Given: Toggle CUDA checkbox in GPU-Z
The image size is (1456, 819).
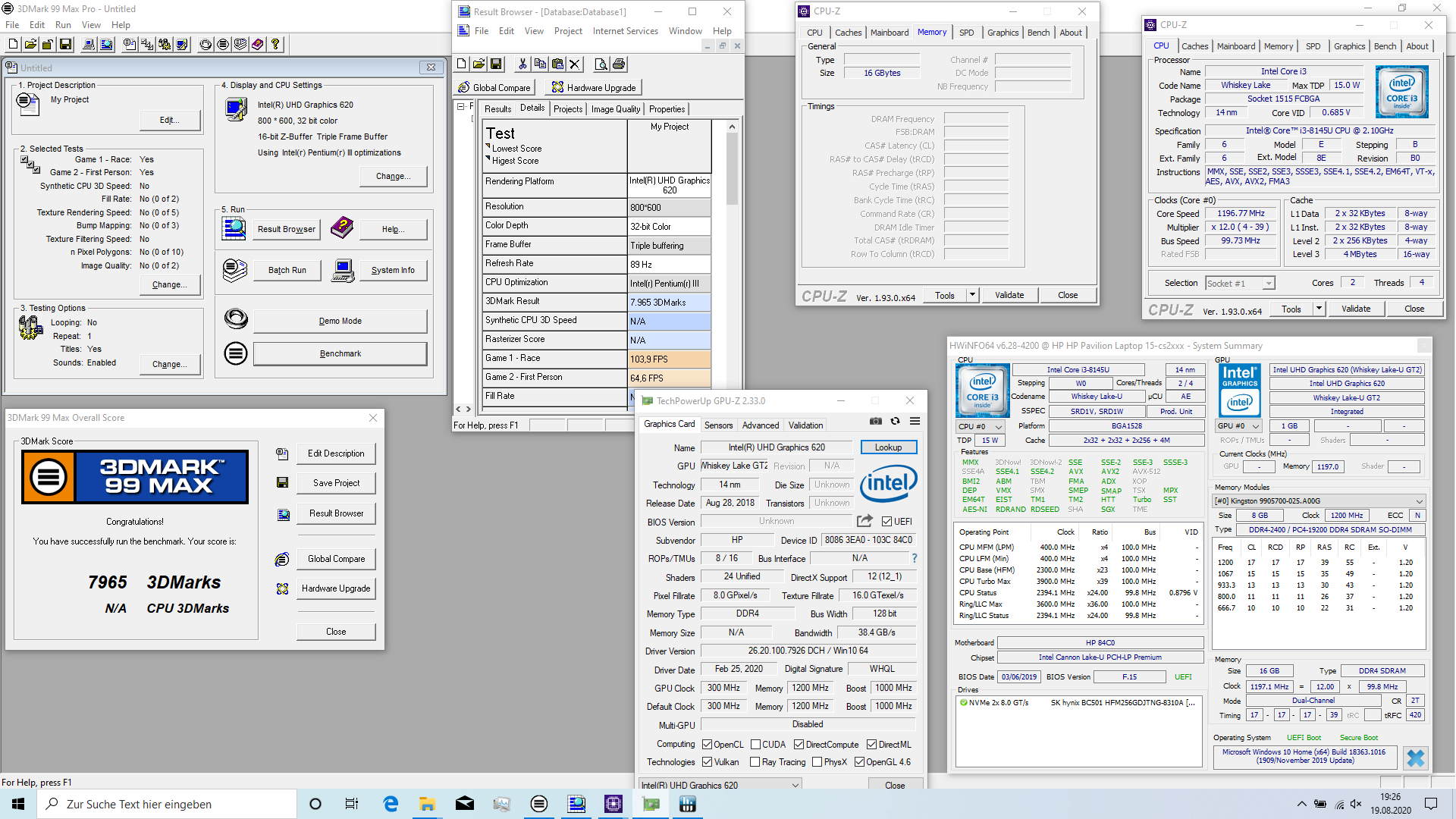Looking at the screenshot, I should (755, 745).
